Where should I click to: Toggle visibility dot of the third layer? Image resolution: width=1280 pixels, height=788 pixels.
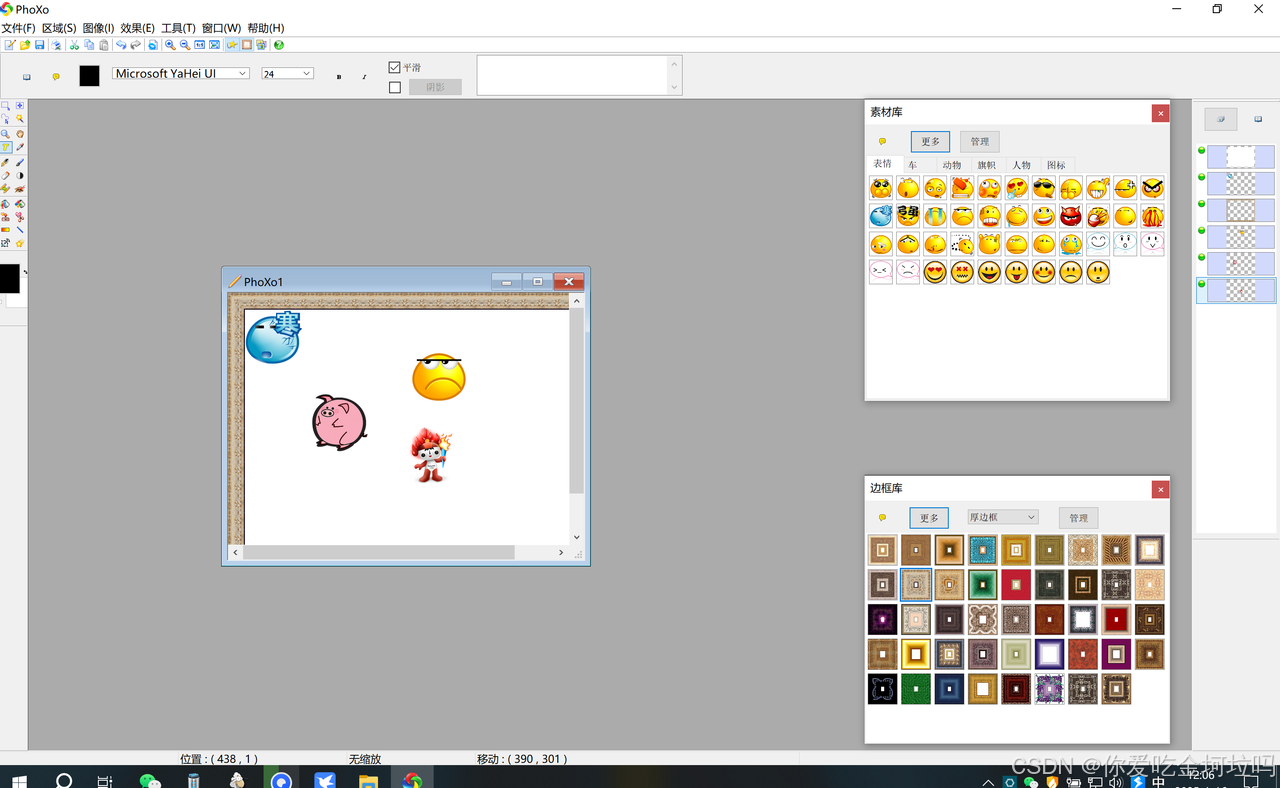(1201, 204)
